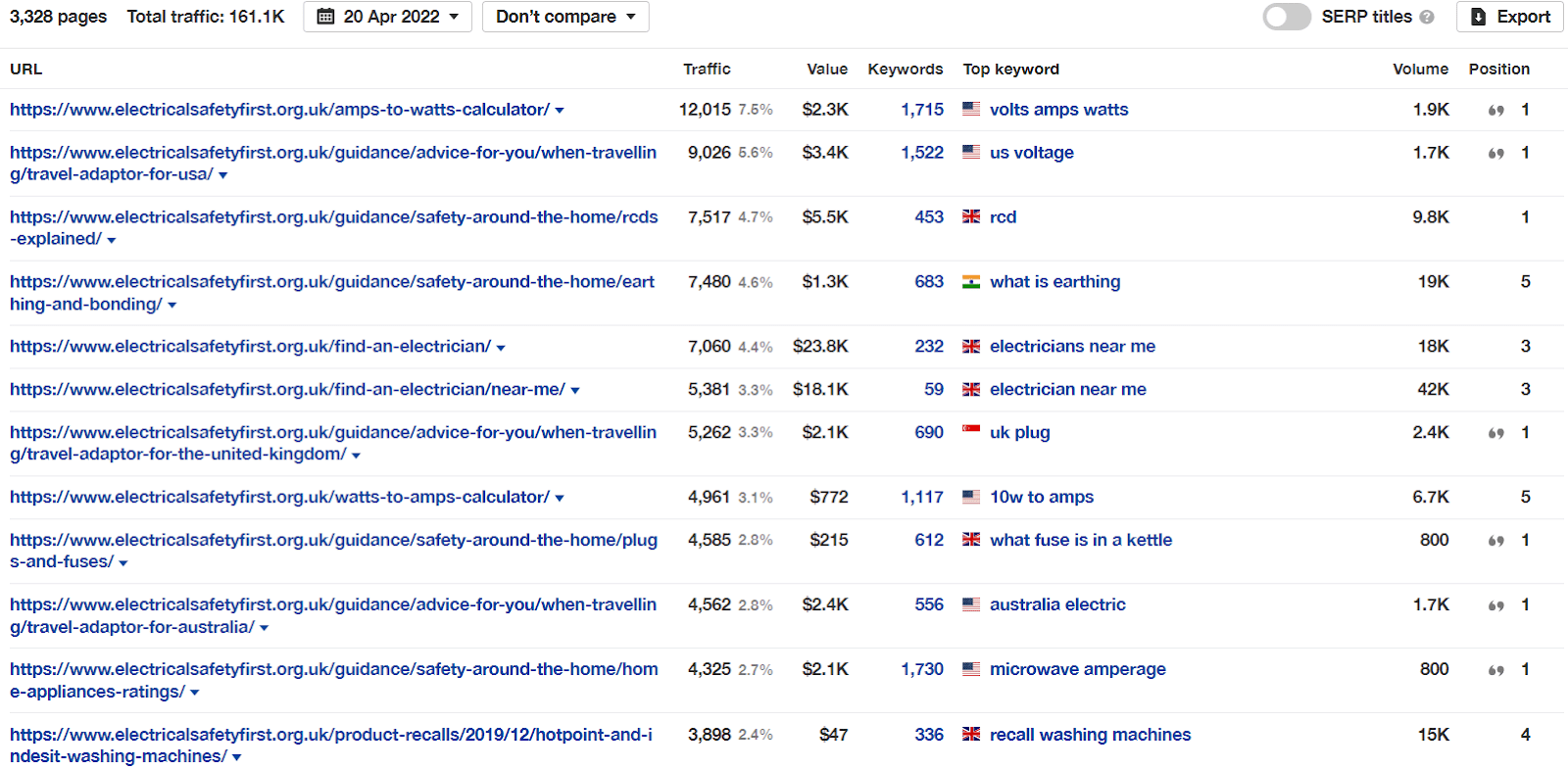Click the quote icon in microwave amperage row

tap(1495, 671)
